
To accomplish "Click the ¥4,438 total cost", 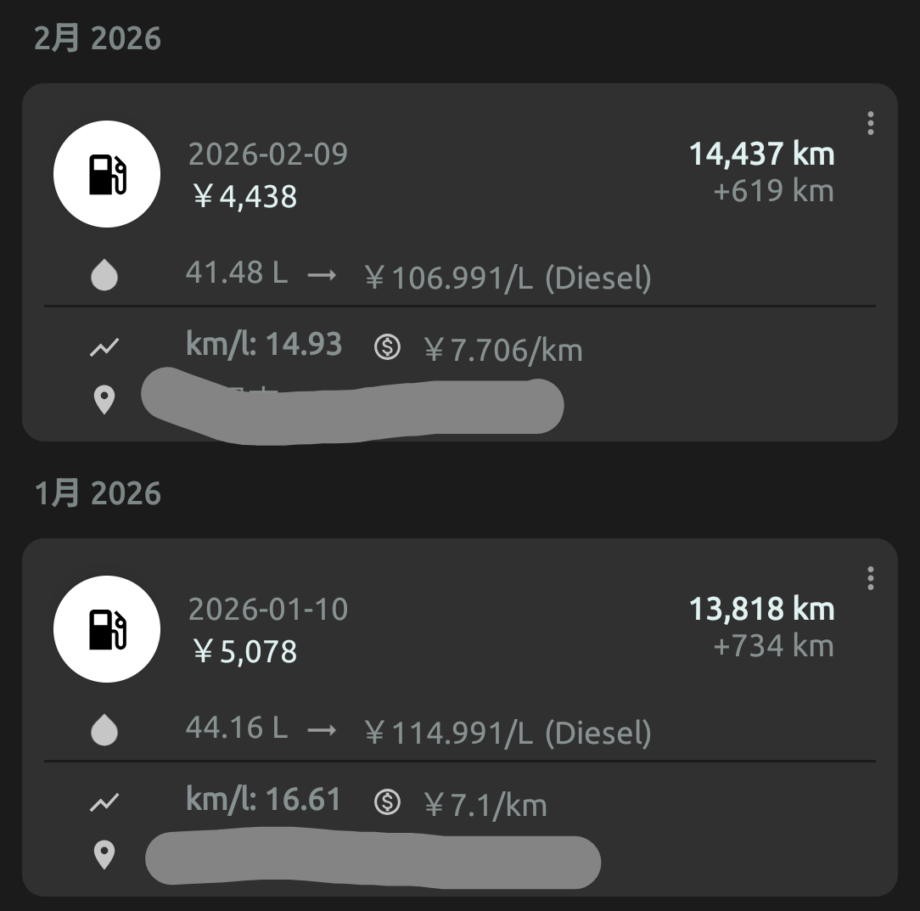I will (x=245, y=196).
